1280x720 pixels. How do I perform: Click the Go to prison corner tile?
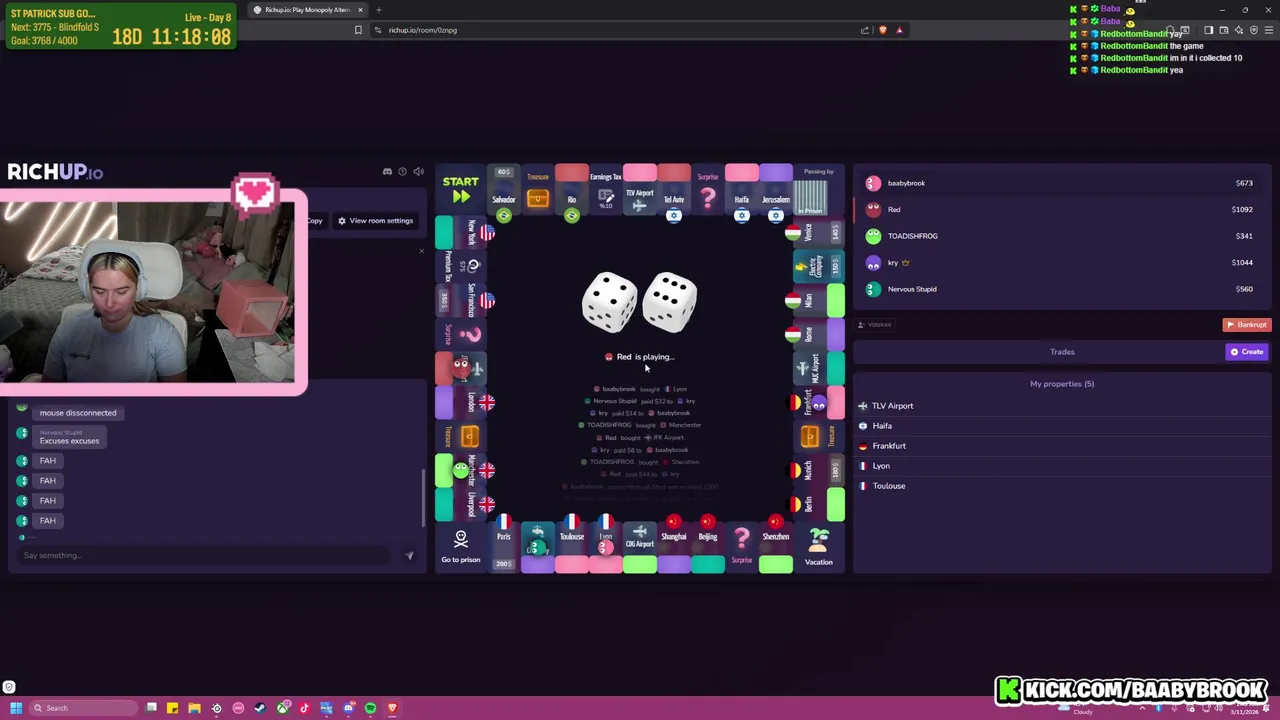[x=460, y=546]
